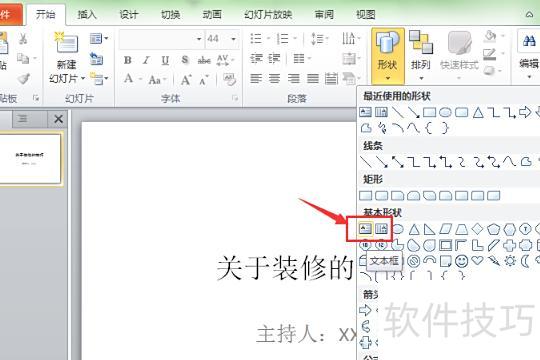Toggle text Shadow formatting
Viewport: 540px width, 360px height.
click(185, 60)
